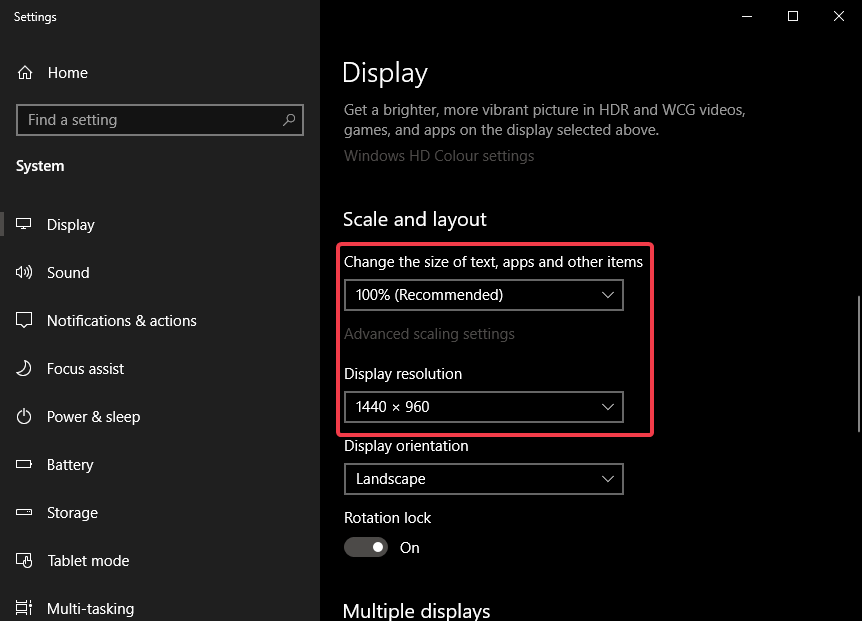Open the Multi-tasking settings page
Screen dimensions: 862x621
(90, 608)
